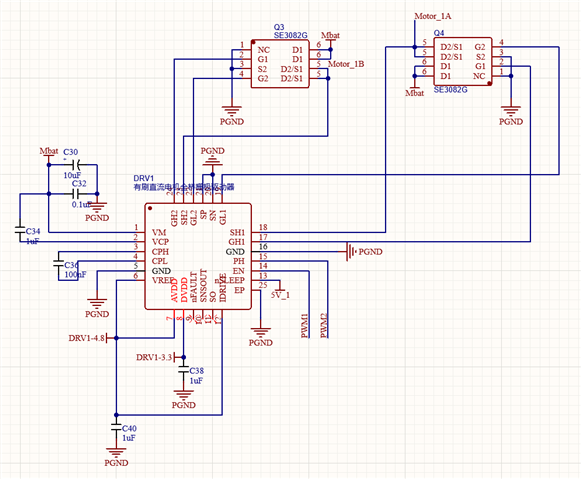
Task: Select the Q4 SE3082G MOSFET component
Action: [x=463, y=61]
